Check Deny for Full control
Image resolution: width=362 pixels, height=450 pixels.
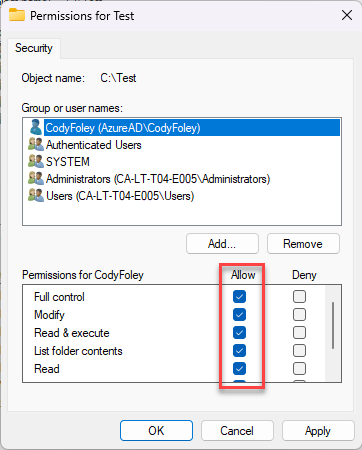(x=299, y=296)
